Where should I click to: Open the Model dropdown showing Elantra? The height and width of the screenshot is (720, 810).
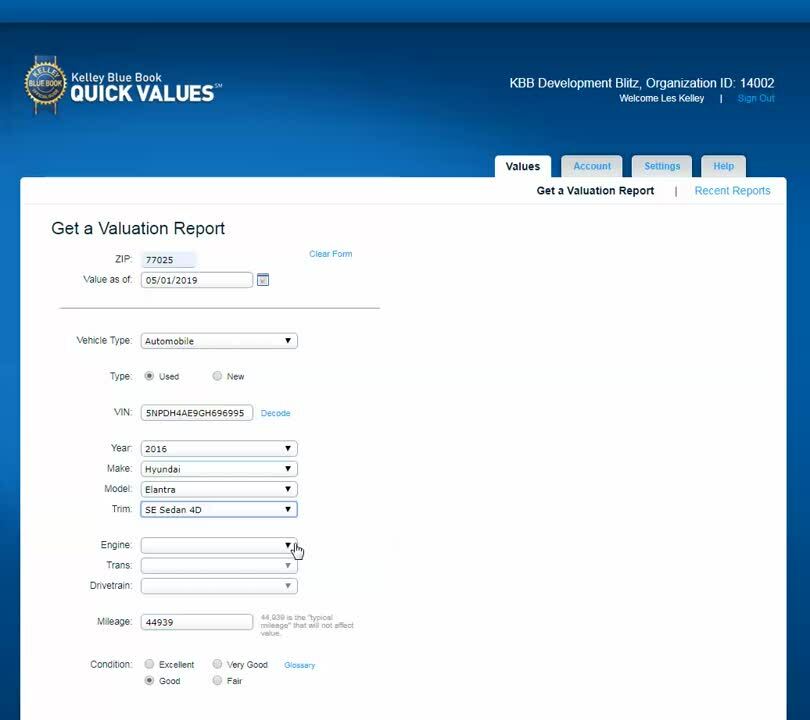[x=219, y=489]
